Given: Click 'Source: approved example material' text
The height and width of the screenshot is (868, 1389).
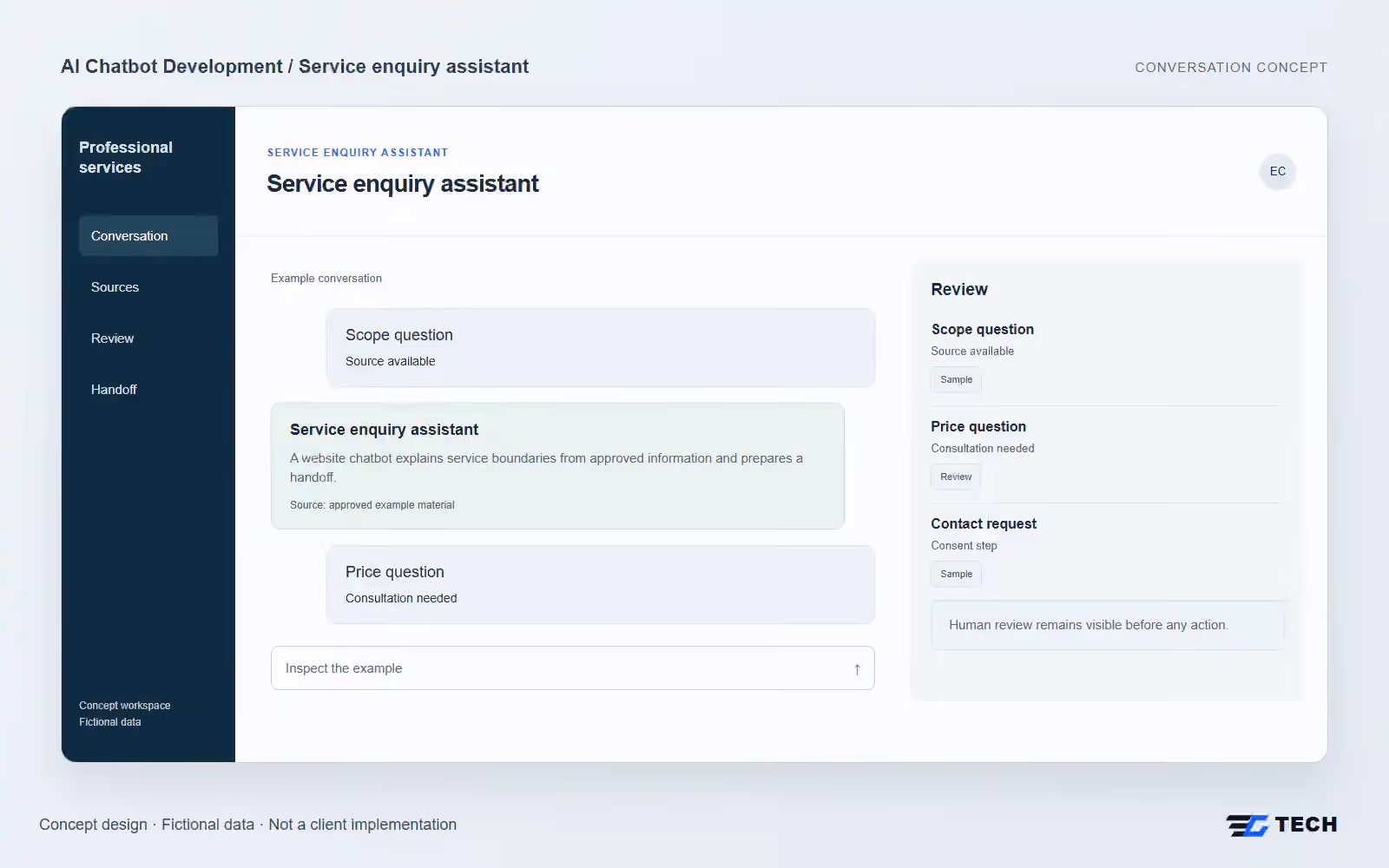Looking at the screenshot, I should click(x=372, y=505).
